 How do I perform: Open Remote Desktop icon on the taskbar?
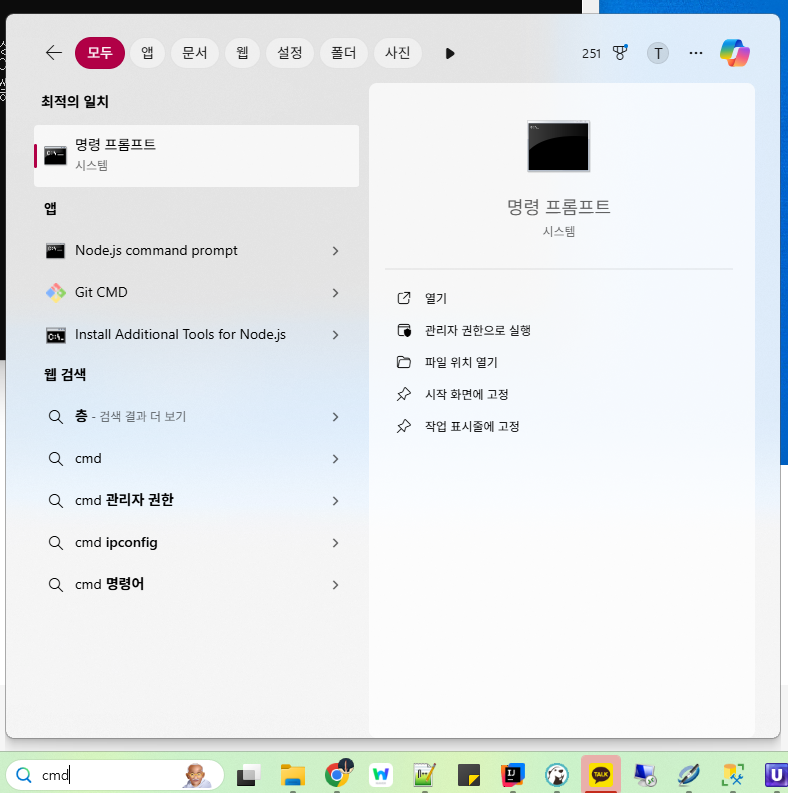645,775
